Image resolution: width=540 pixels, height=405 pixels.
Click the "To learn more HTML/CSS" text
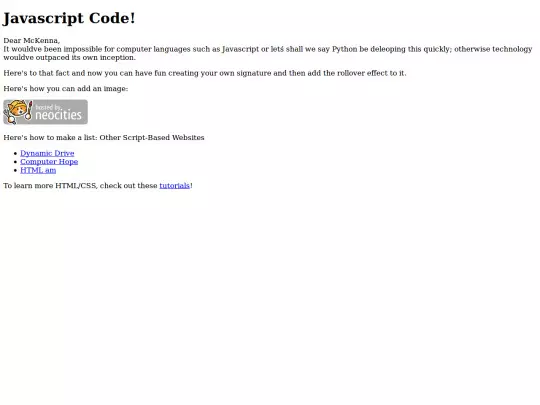coord(50,186)
